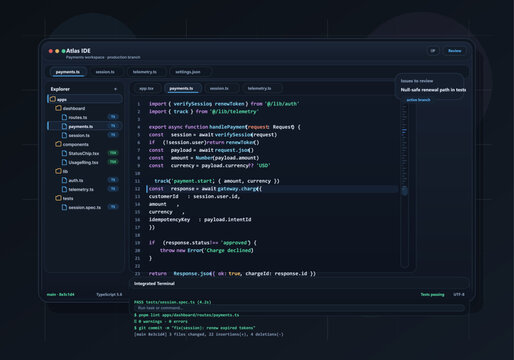Click the Explorer panel title
Screen dimensions: 514x360
[x=60, y=89]
